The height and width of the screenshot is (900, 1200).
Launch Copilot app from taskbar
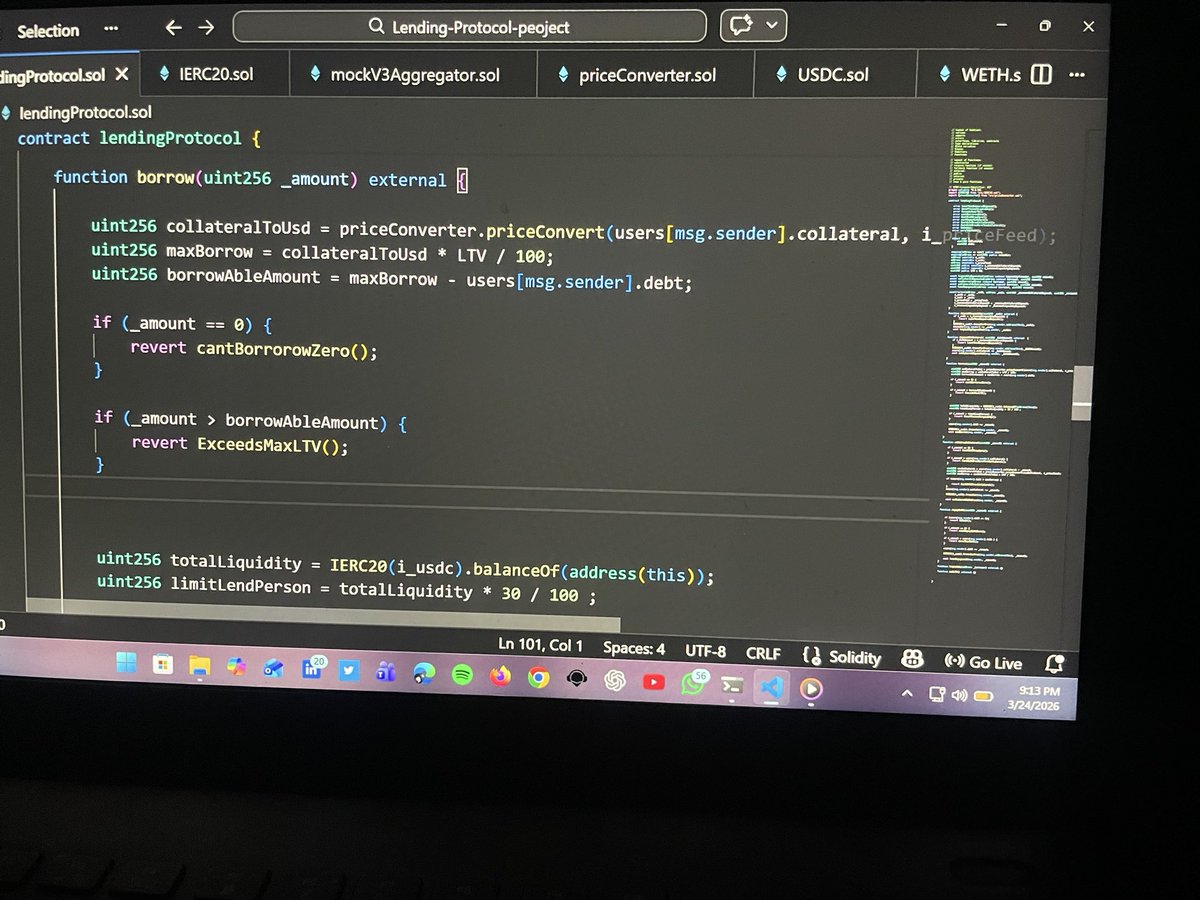click(x=236, y=668)
